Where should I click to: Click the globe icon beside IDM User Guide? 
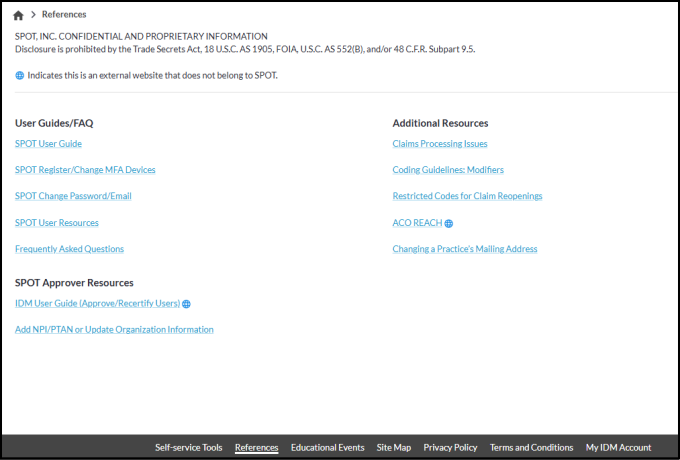[186, 304]
